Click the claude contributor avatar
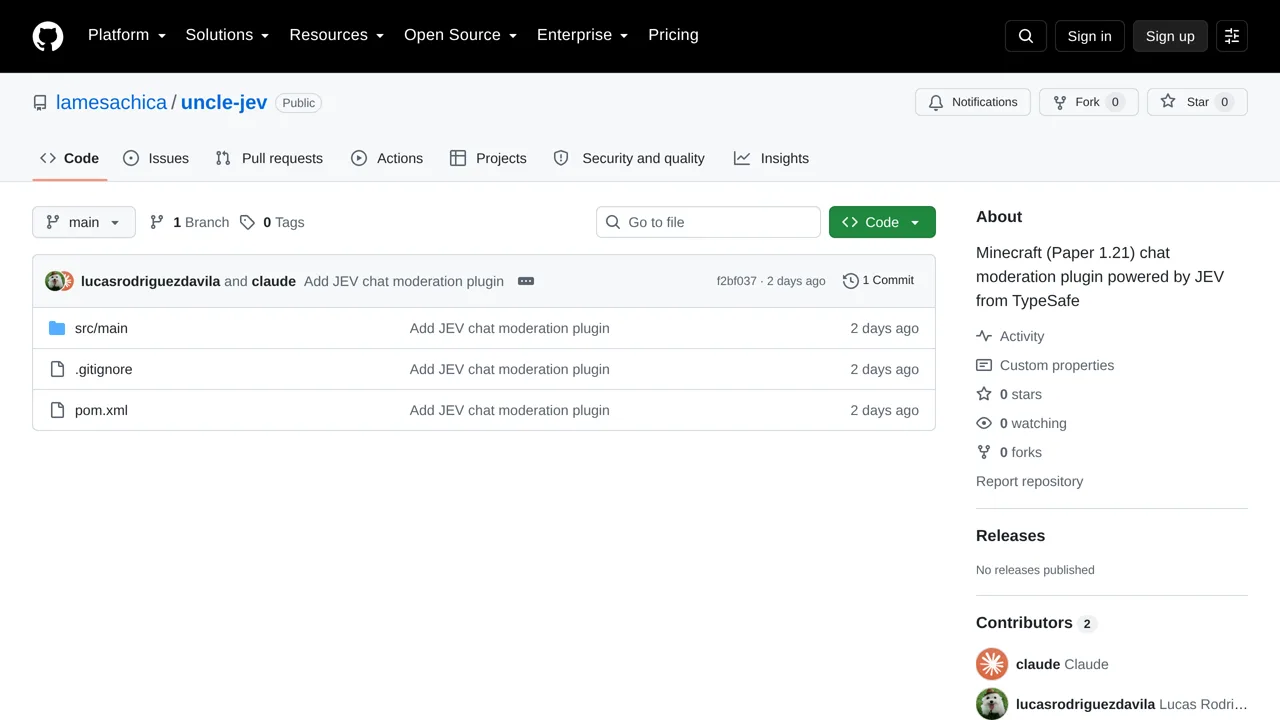Screen dimensions: 1280x720 pos(992,664)
